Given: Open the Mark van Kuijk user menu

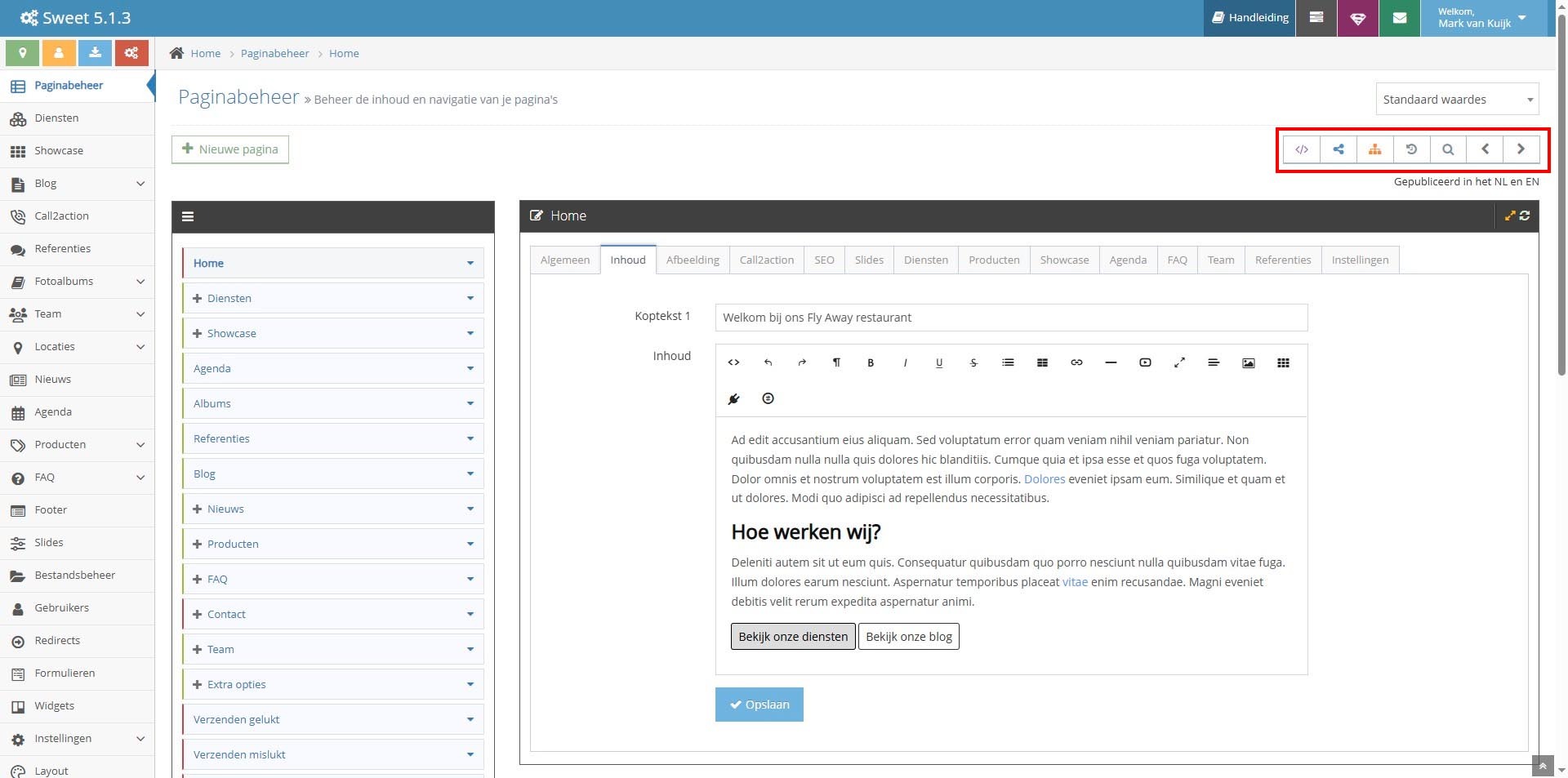Looking at the screenshot, I should click(1483, 18).
